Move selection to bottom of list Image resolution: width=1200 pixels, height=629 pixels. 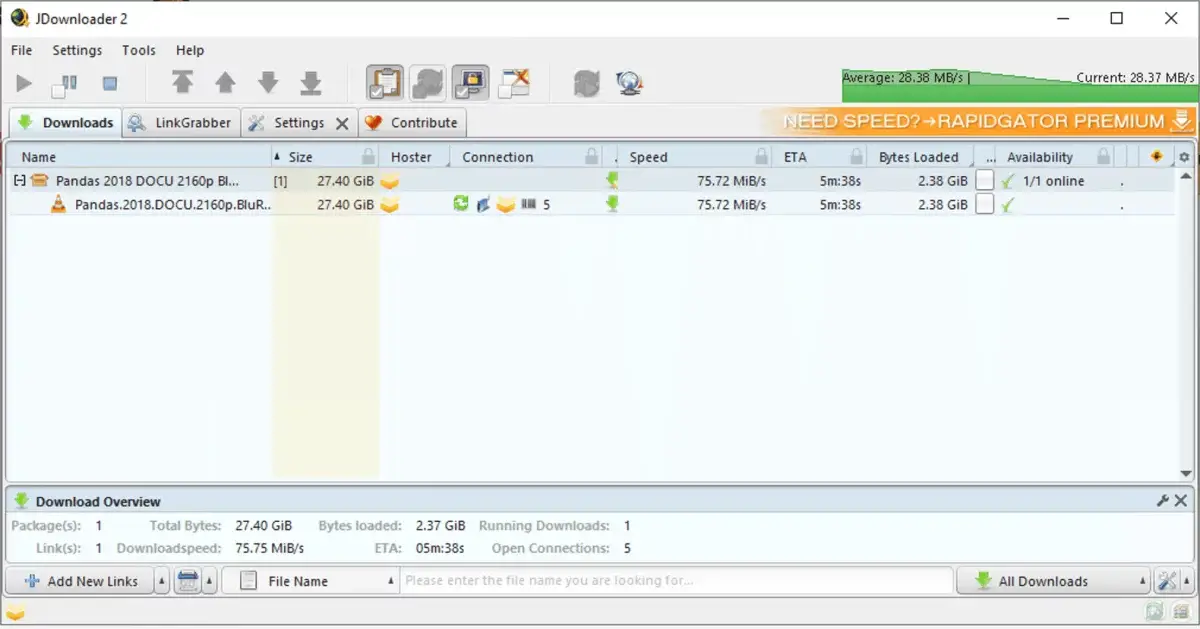(311, 83)
